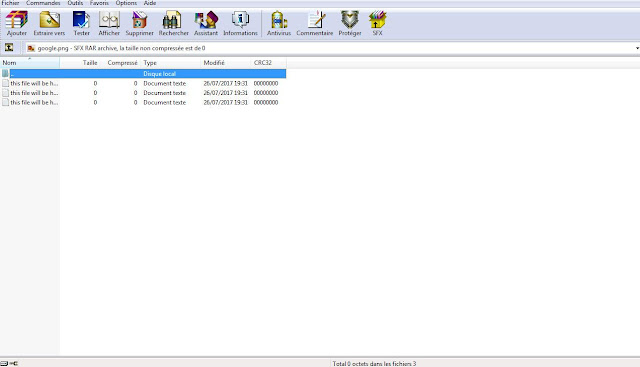Select the parent folder ".." row
This screenshot has height=367, width=640.
(x=143, y=73)
